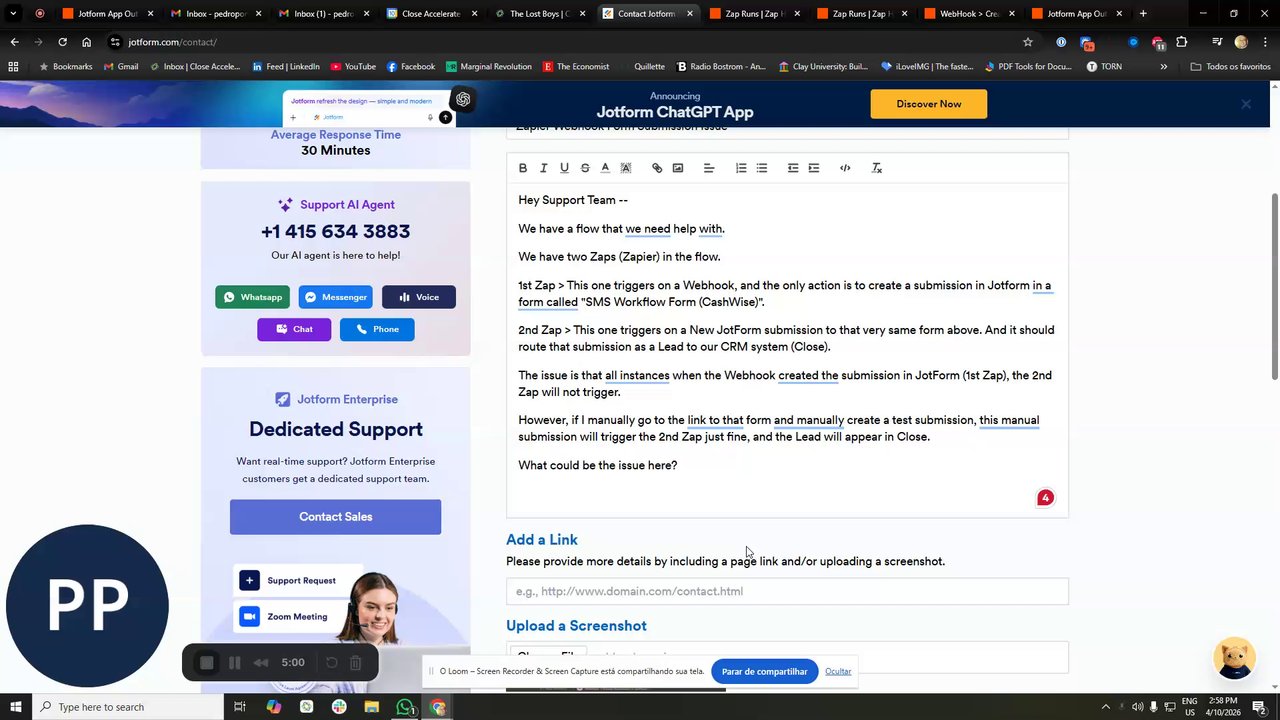Viewport: 1280px width, 720px height.
Task: Click Parar de compartilhar to stop sharing
Action: coord(764,671)
